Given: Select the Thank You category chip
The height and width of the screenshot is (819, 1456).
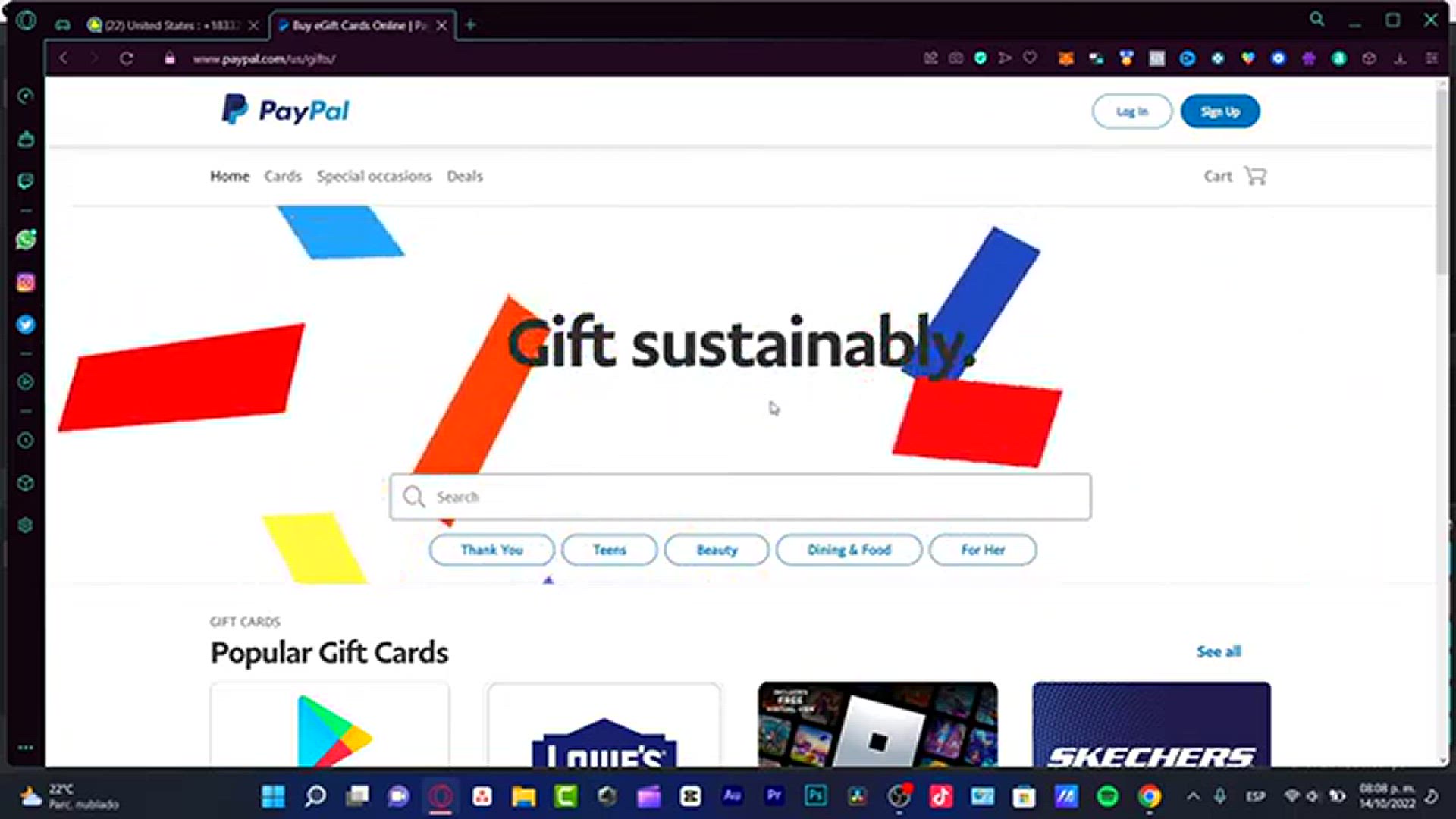Looking at the screenshot, I should pos(491,550).
